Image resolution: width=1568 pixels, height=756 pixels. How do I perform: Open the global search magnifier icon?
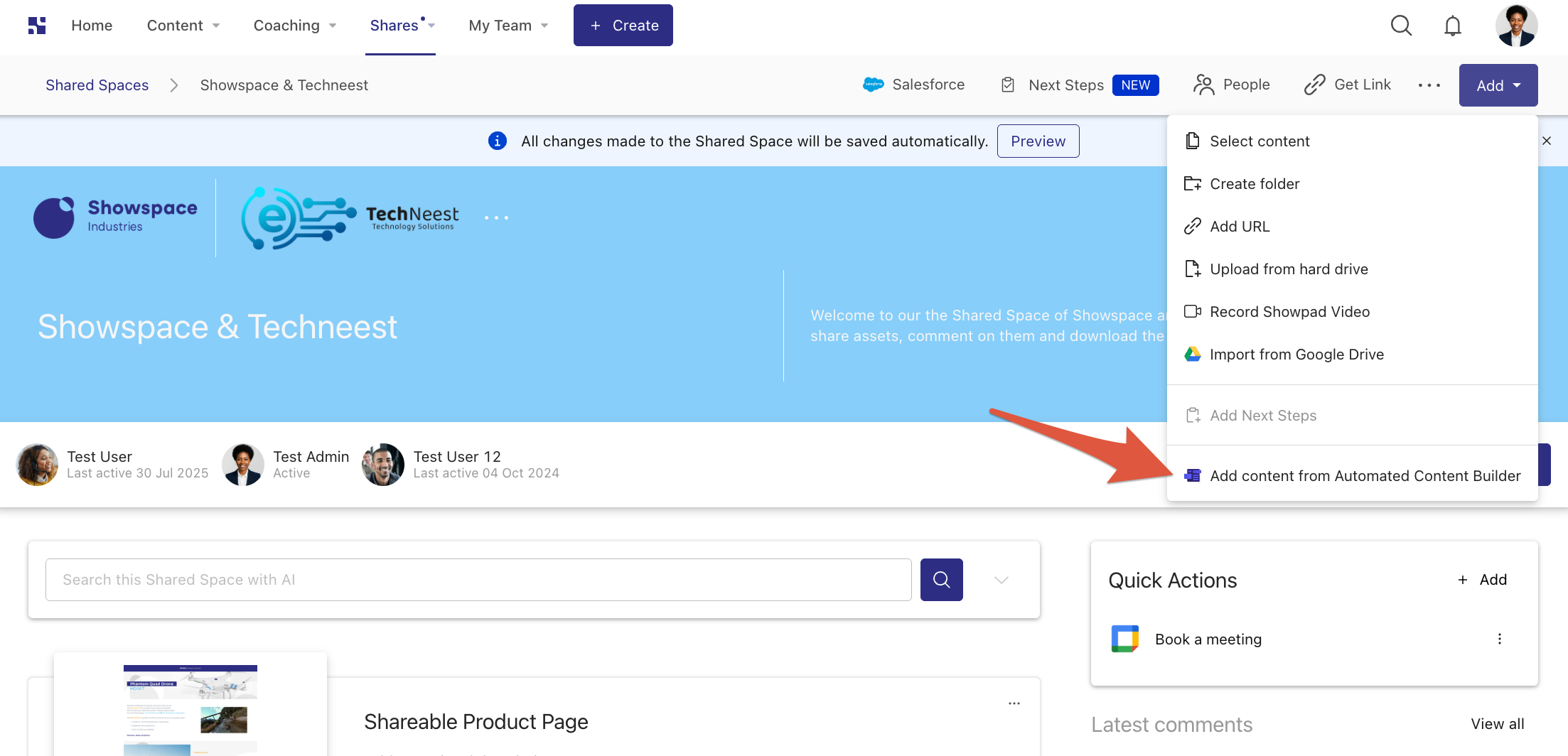1401,26
